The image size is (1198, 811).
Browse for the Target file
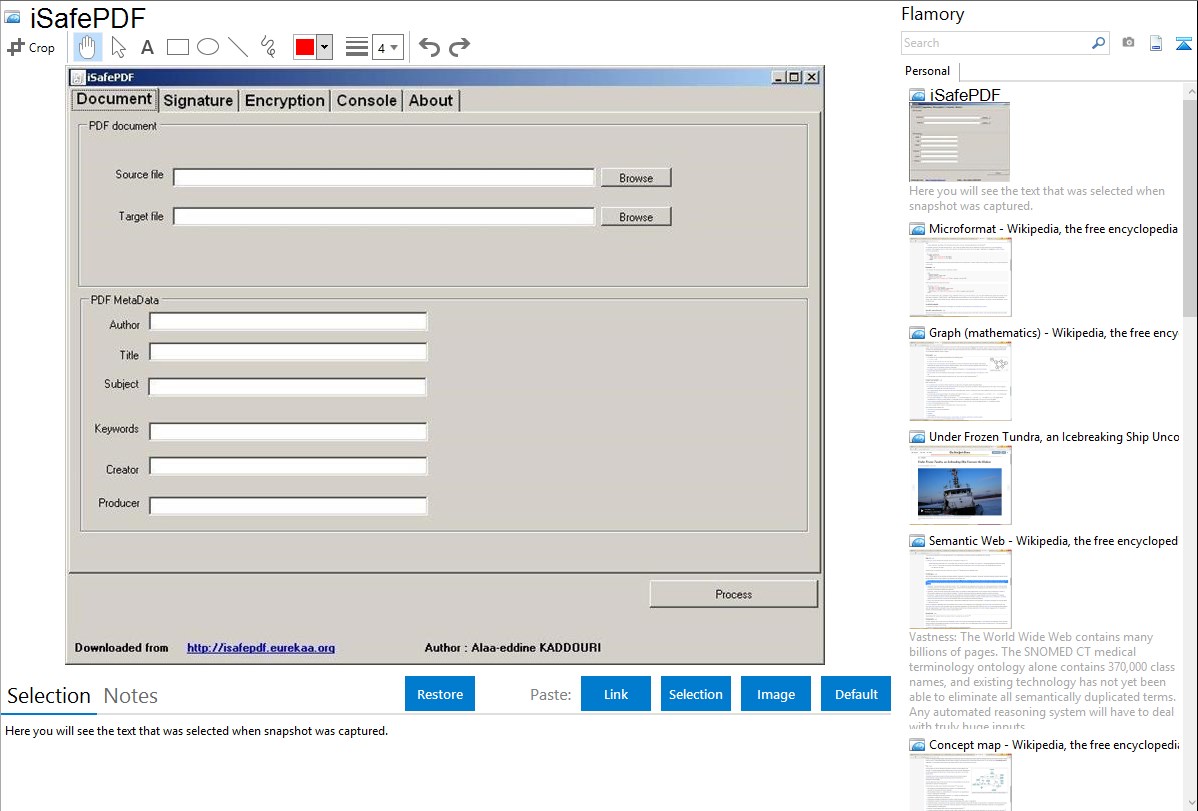[636, 217]
